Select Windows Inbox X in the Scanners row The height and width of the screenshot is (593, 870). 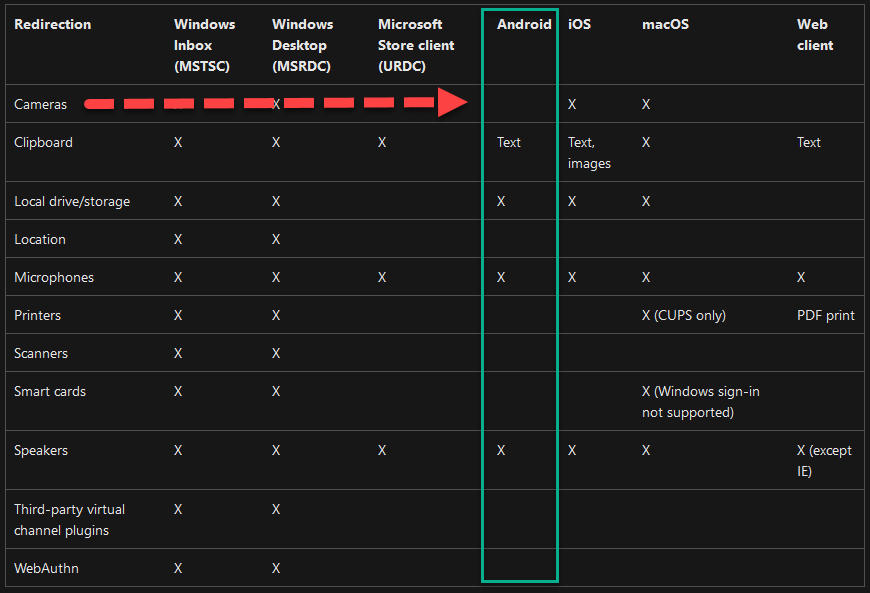(178, 353)
